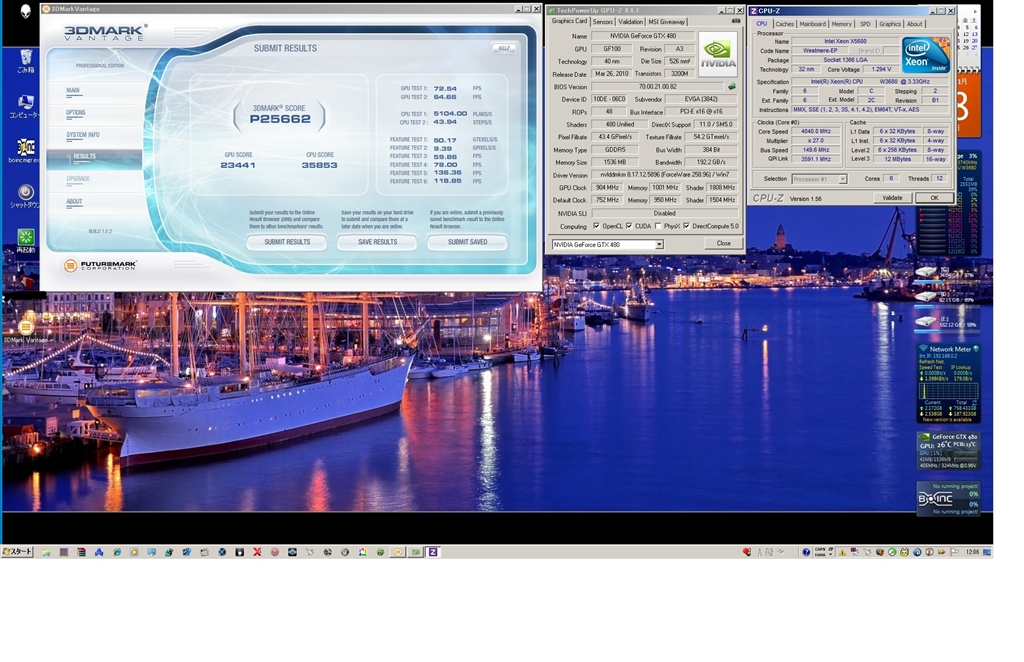Image resolution: width=1024 pixels, height=662 pixels.
Task: Click the Save Results button
Action: pos(377,242)
